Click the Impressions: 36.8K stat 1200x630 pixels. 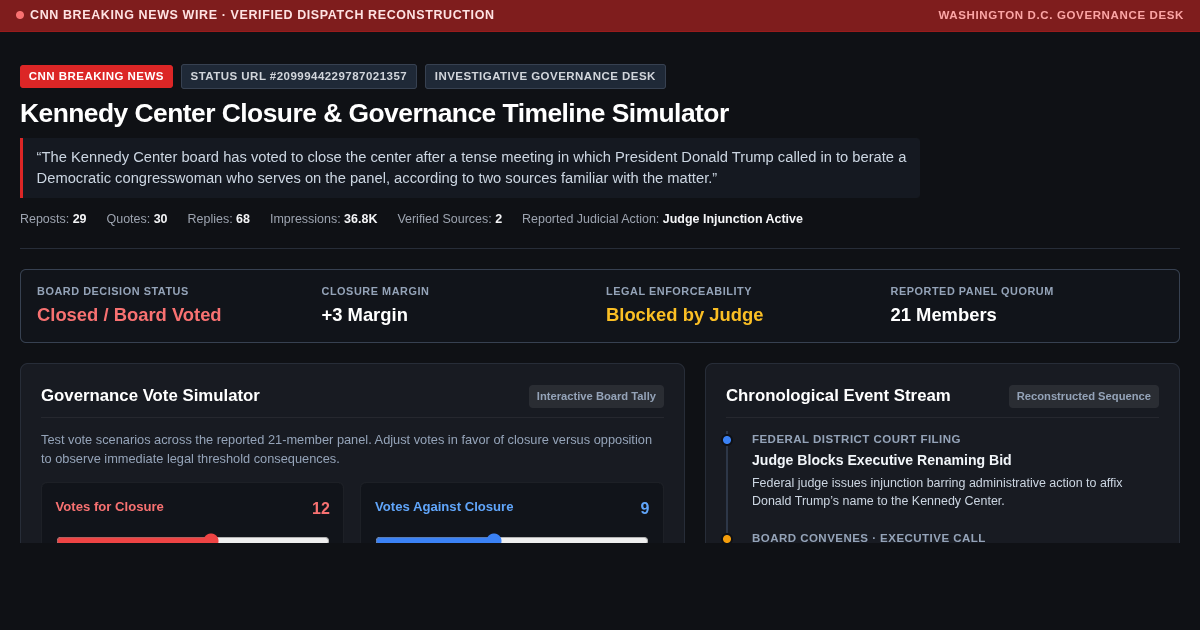click(x=324, y=219)
